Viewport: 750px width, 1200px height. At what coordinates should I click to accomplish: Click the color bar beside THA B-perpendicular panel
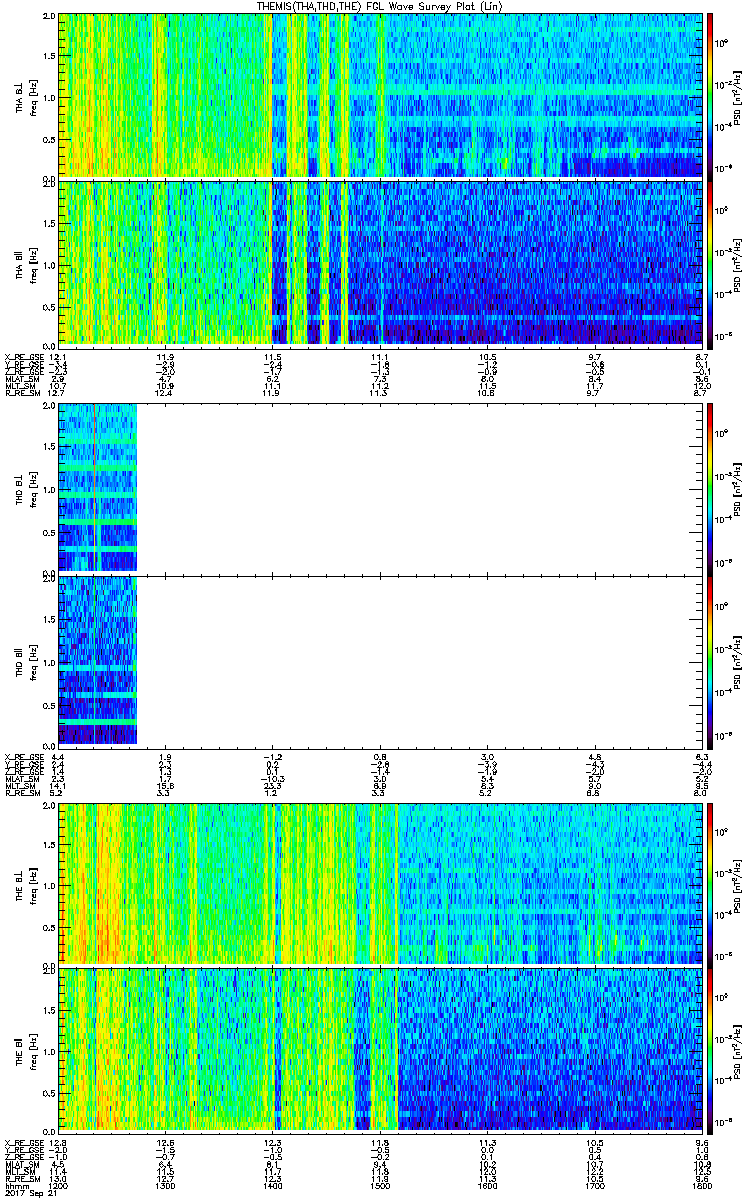710,95
